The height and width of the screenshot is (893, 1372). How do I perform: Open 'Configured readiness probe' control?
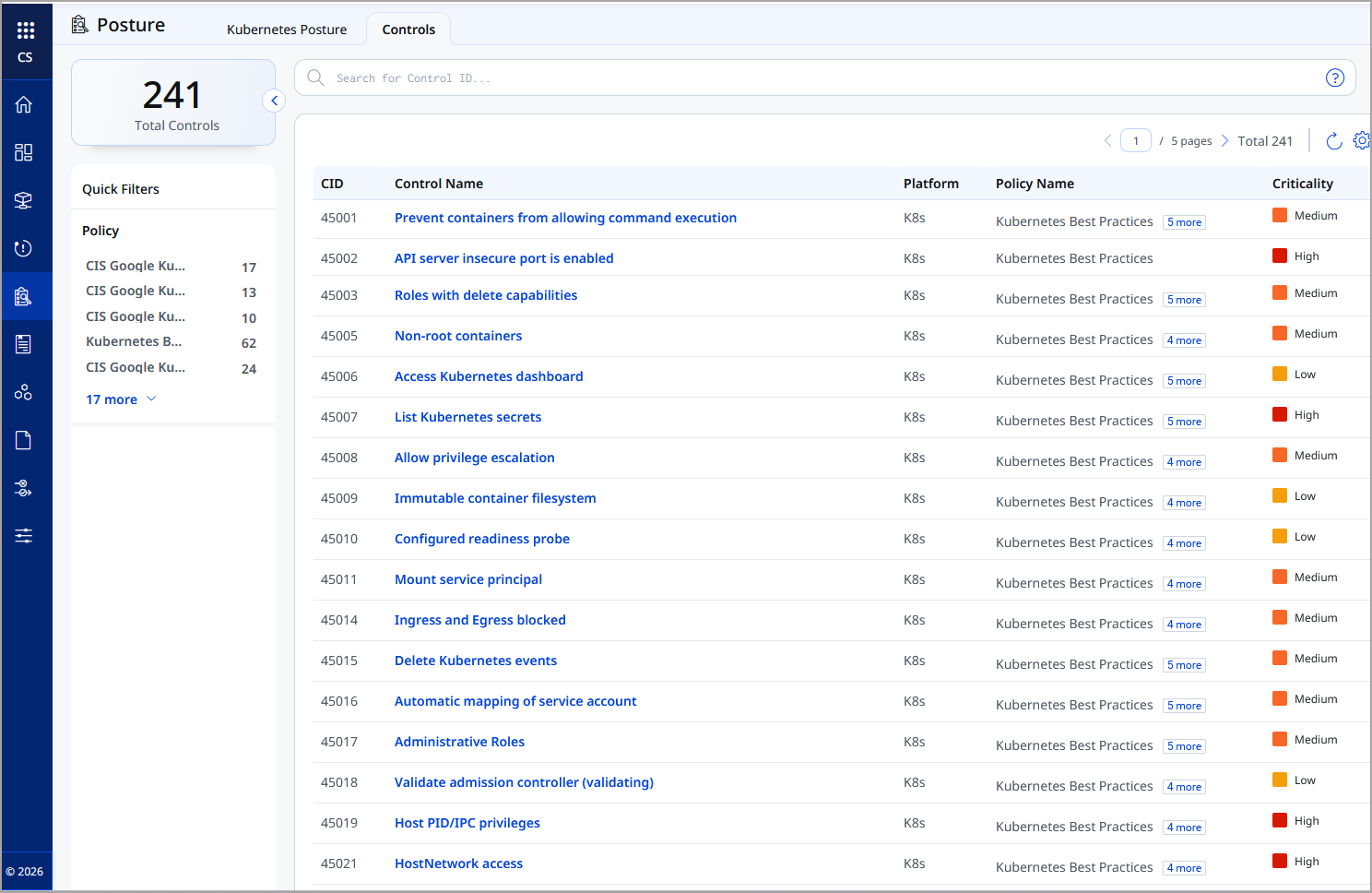click(x=482, y=539)
